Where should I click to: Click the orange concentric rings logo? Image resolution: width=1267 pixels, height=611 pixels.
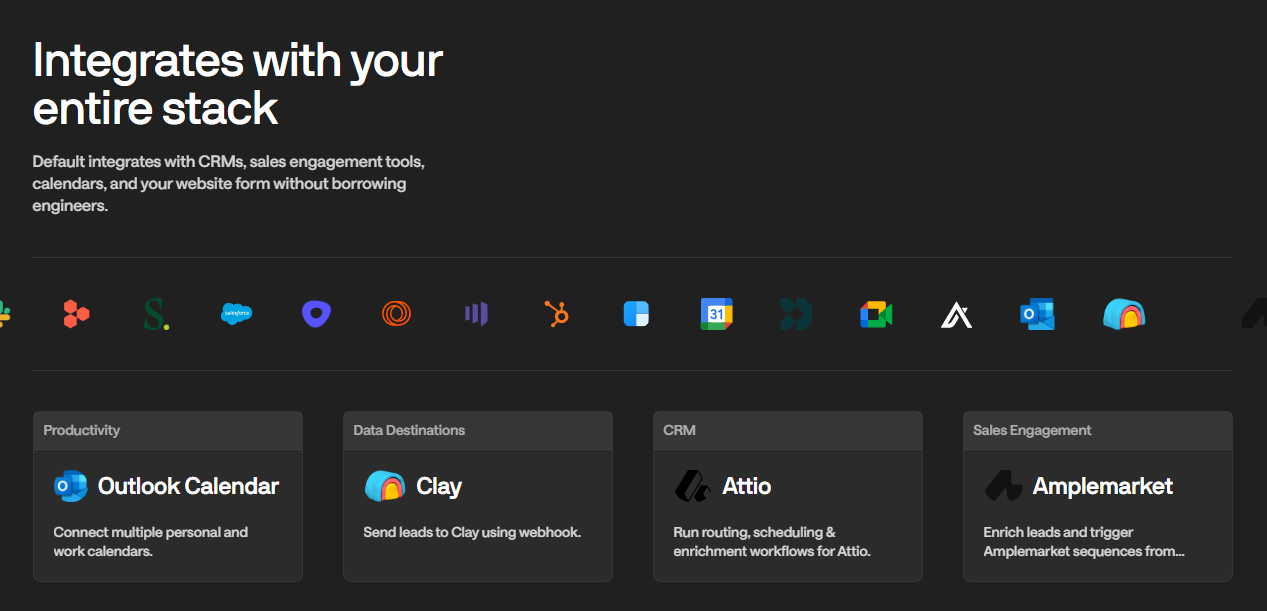point(396,314)
